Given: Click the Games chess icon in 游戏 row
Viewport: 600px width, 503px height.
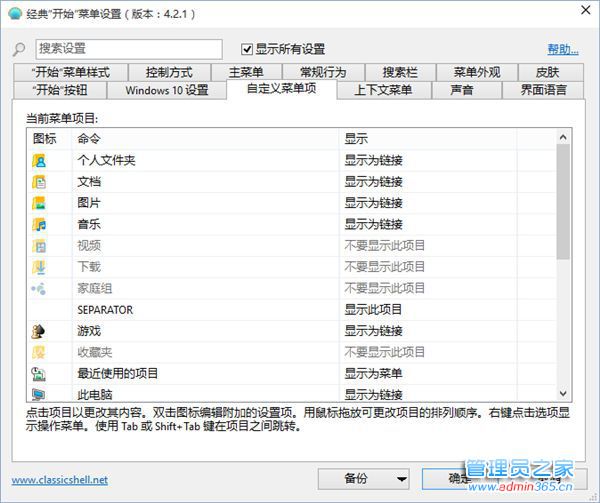Looking at the screenshot, I should (x=38, y=331).
